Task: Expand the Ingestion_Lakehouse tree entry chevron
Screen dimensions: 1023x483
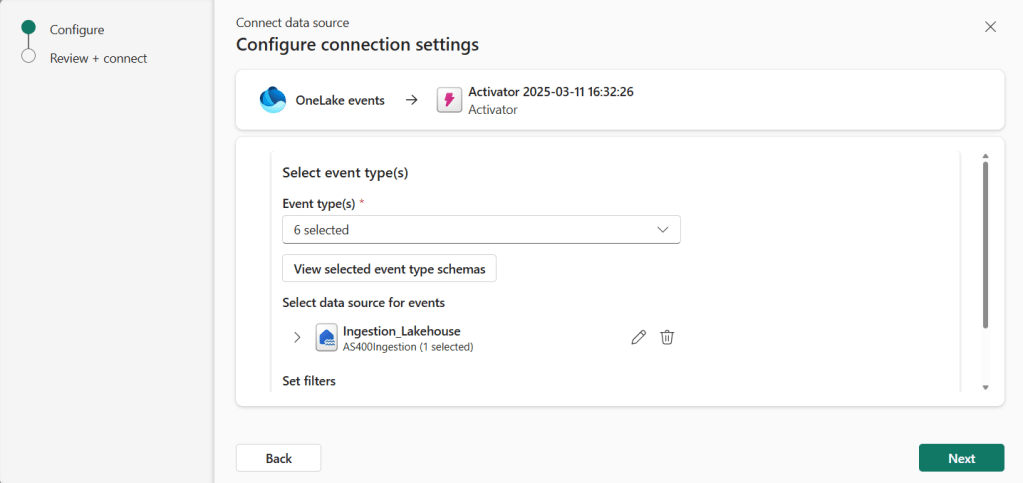Action: pos(297,338)
